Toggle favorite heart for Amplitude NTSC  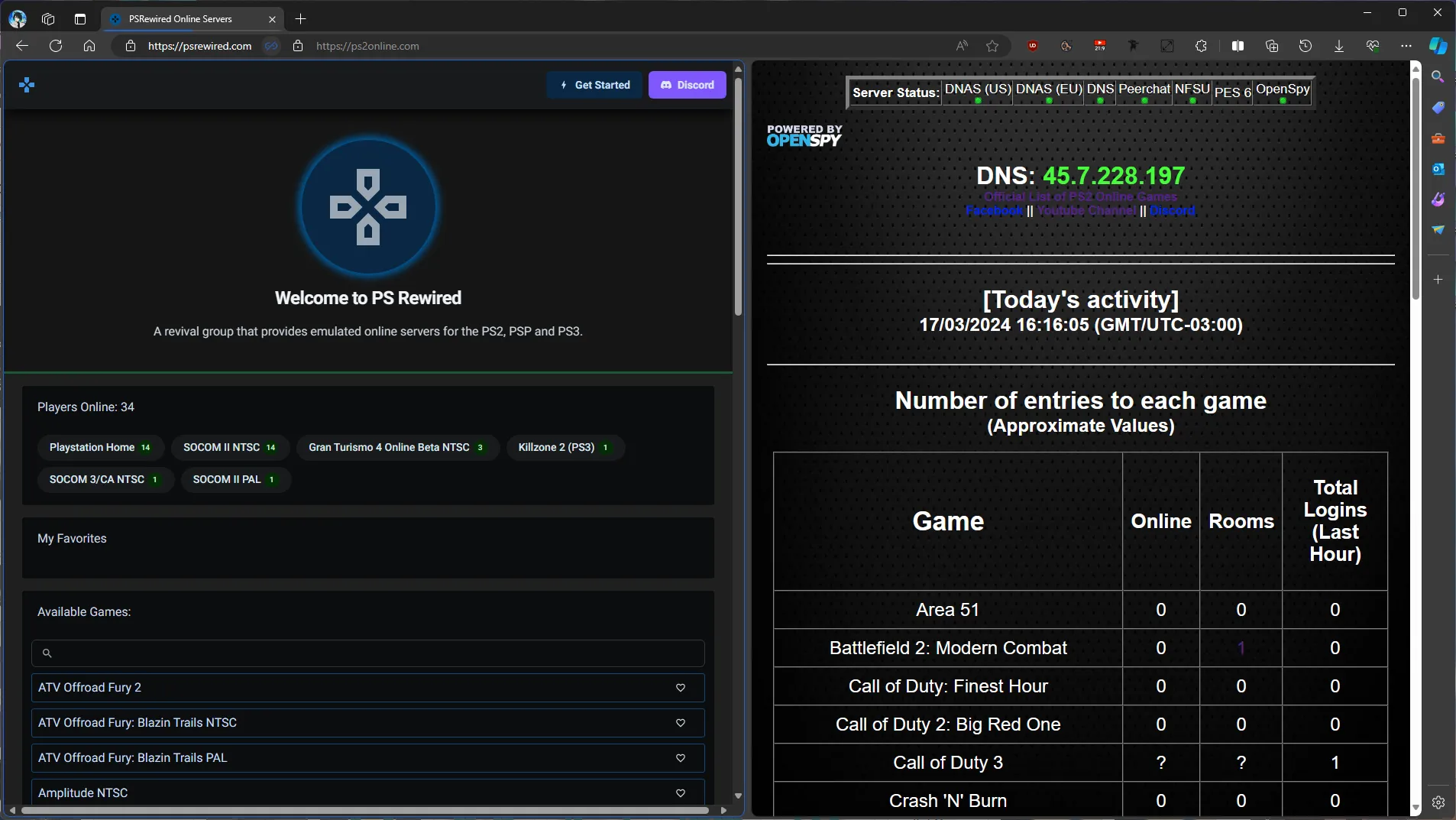680,793
